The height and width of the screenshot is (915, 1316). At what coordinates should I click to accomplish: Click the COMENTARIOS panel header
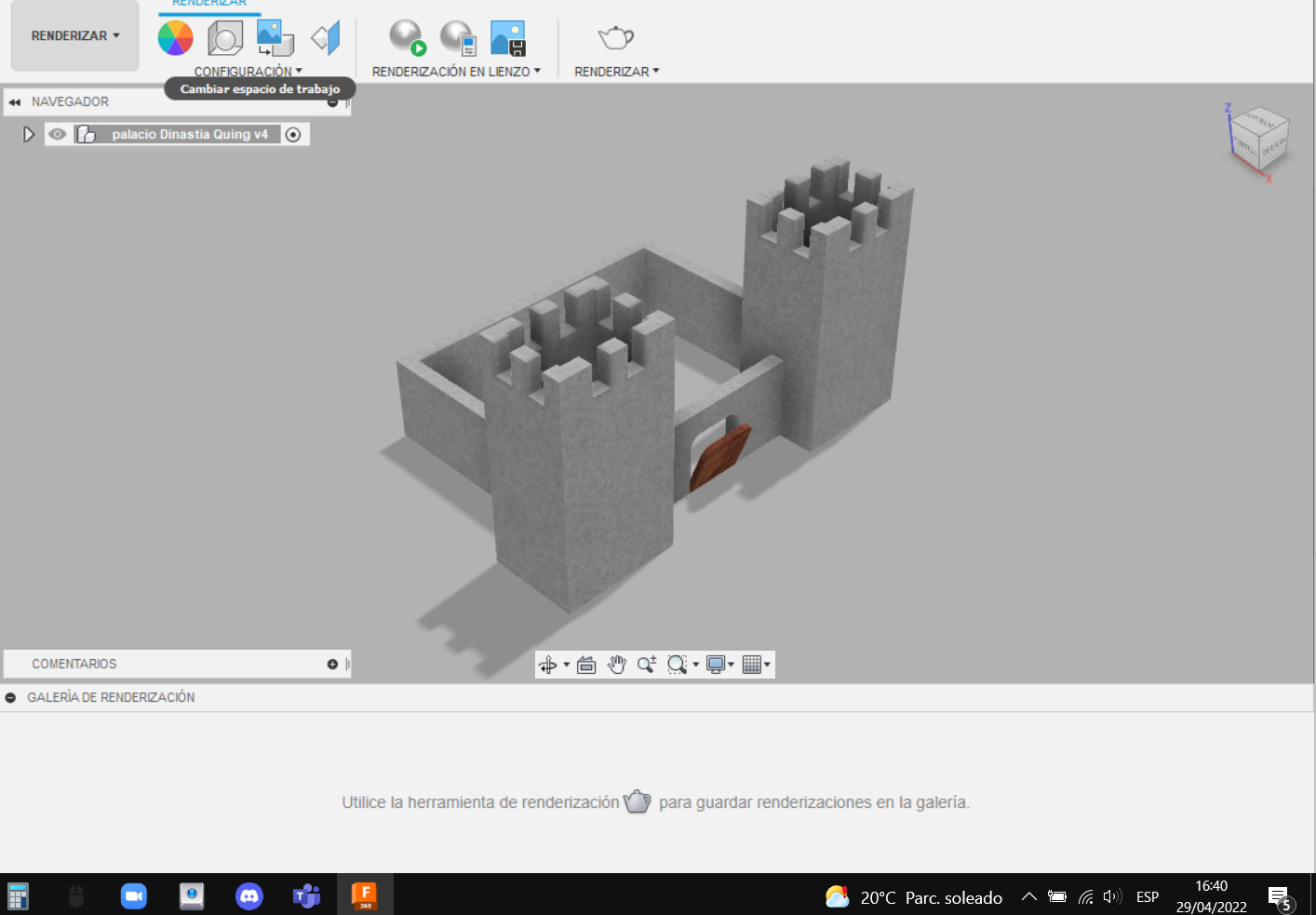coord(177,664)
